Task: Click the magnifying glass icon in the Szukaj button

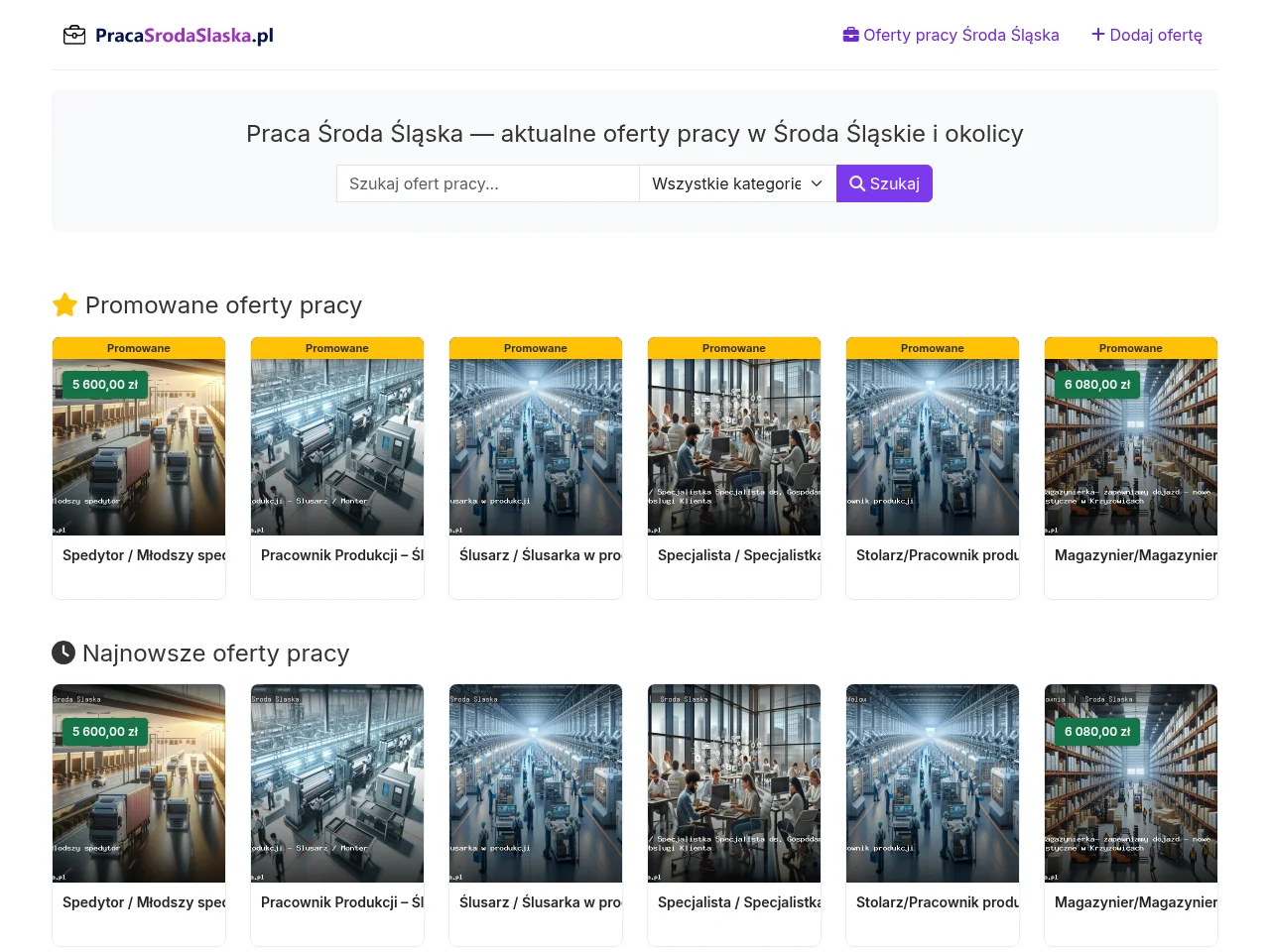Action: click(857, 183)
